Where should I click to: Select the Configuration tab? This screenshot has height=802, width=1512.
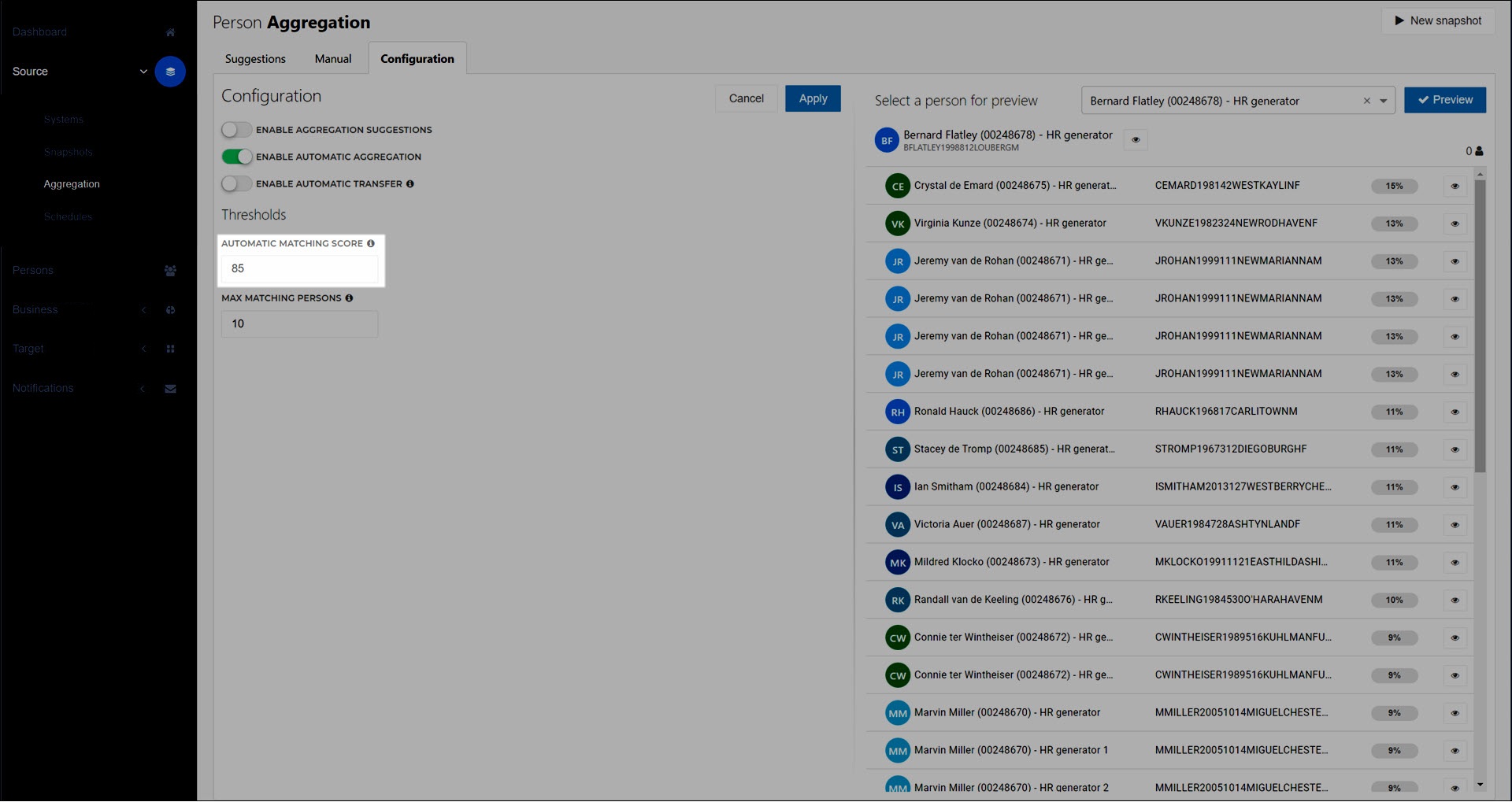(417, 59)
